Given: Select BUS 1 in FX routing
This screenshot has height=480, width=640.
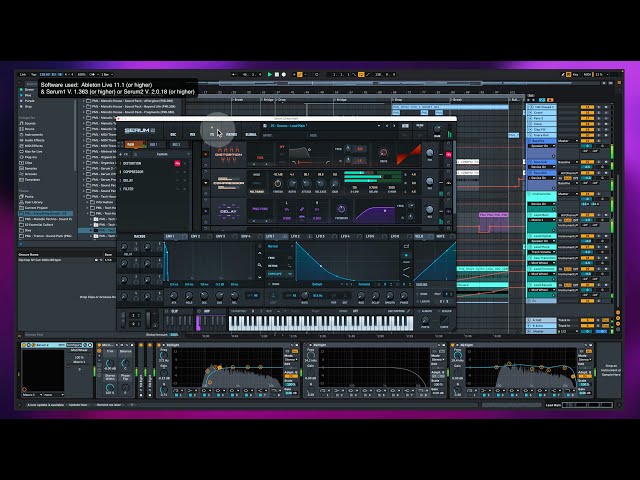Looking at the screenshot, I should (154, 144).
